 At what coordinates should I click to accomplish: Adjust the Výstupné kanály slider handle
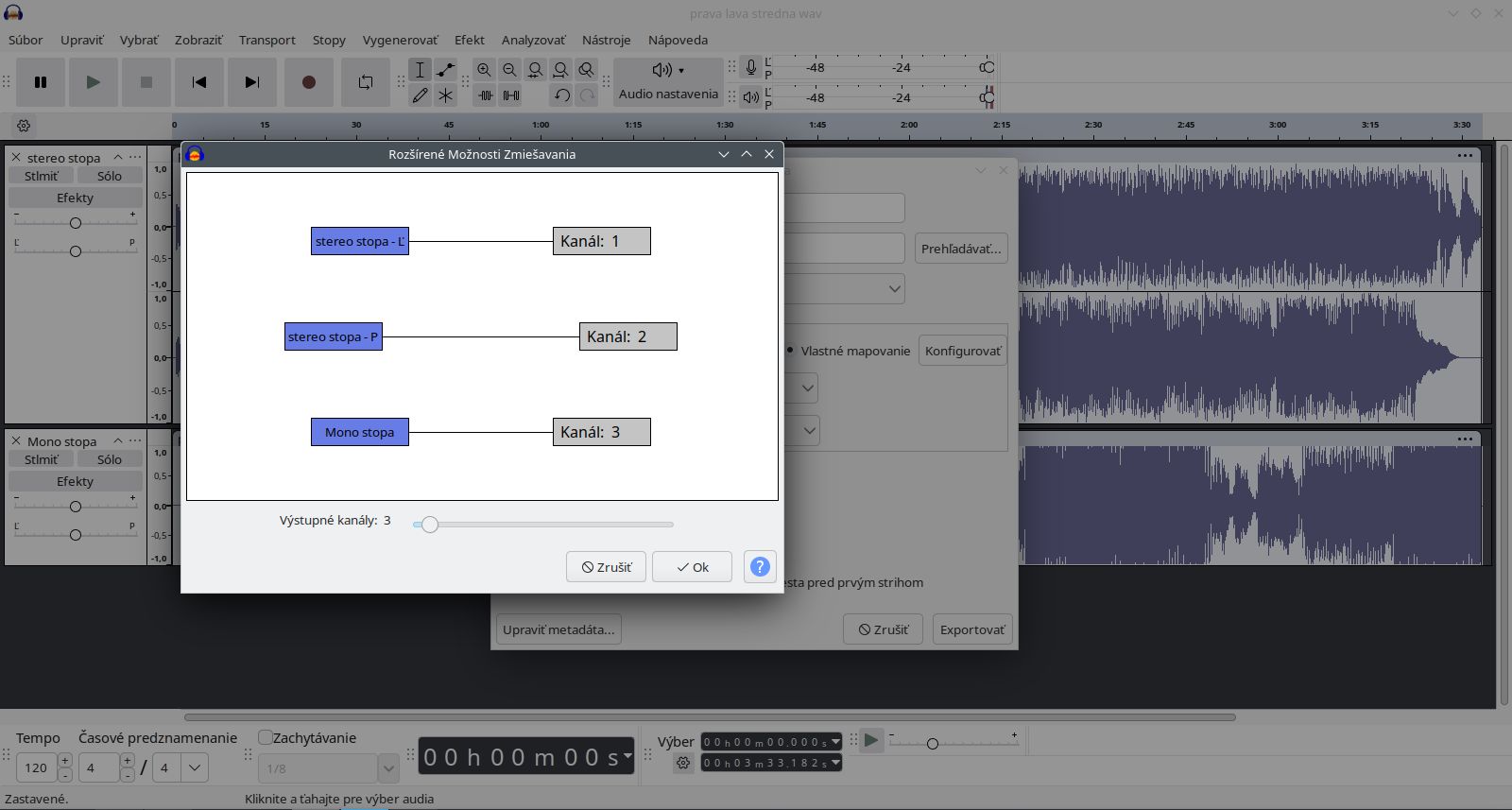[430, 525]
